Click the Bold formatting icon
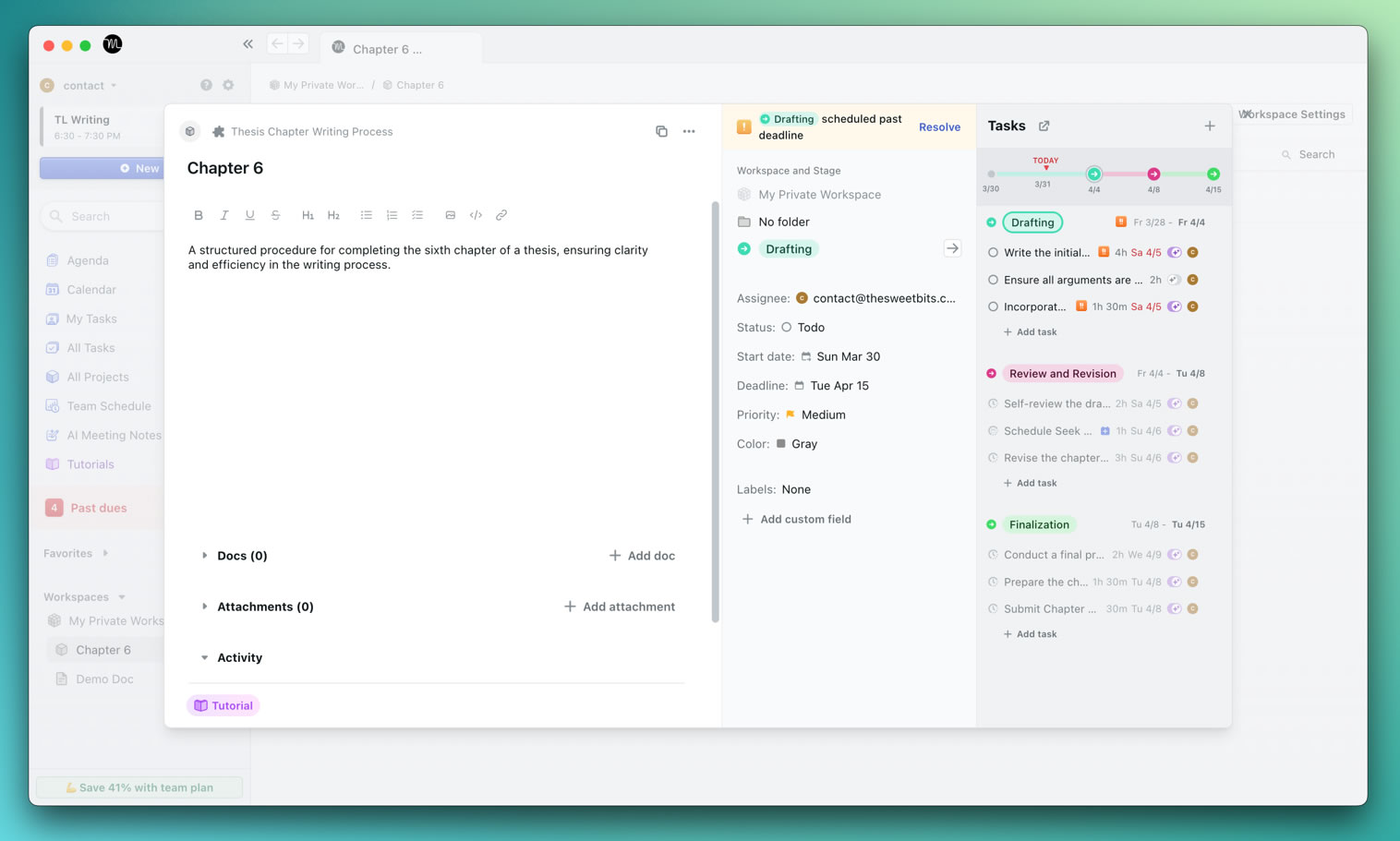 pos(199,215)
